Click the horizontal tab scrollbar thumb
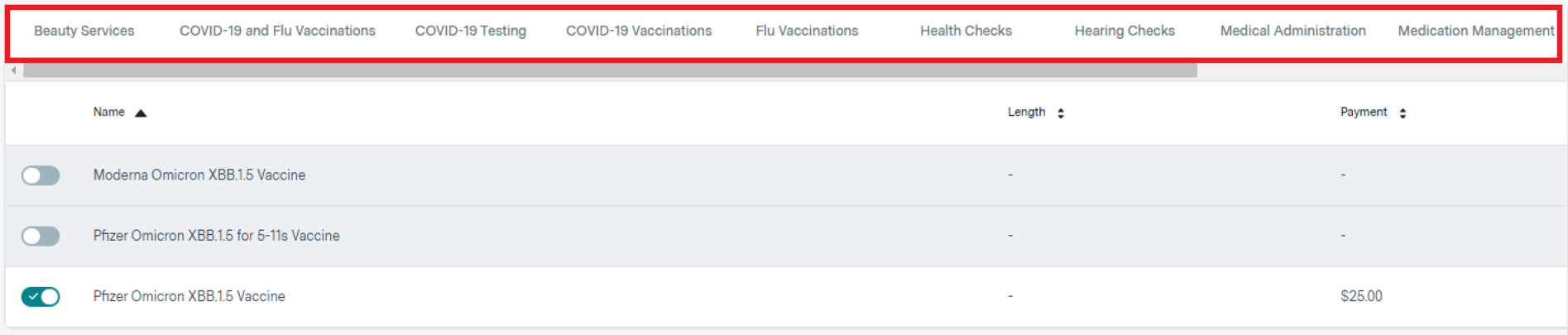Image resolution: width=1568 pixels, height=335 pixels. (x=610, y=71)
